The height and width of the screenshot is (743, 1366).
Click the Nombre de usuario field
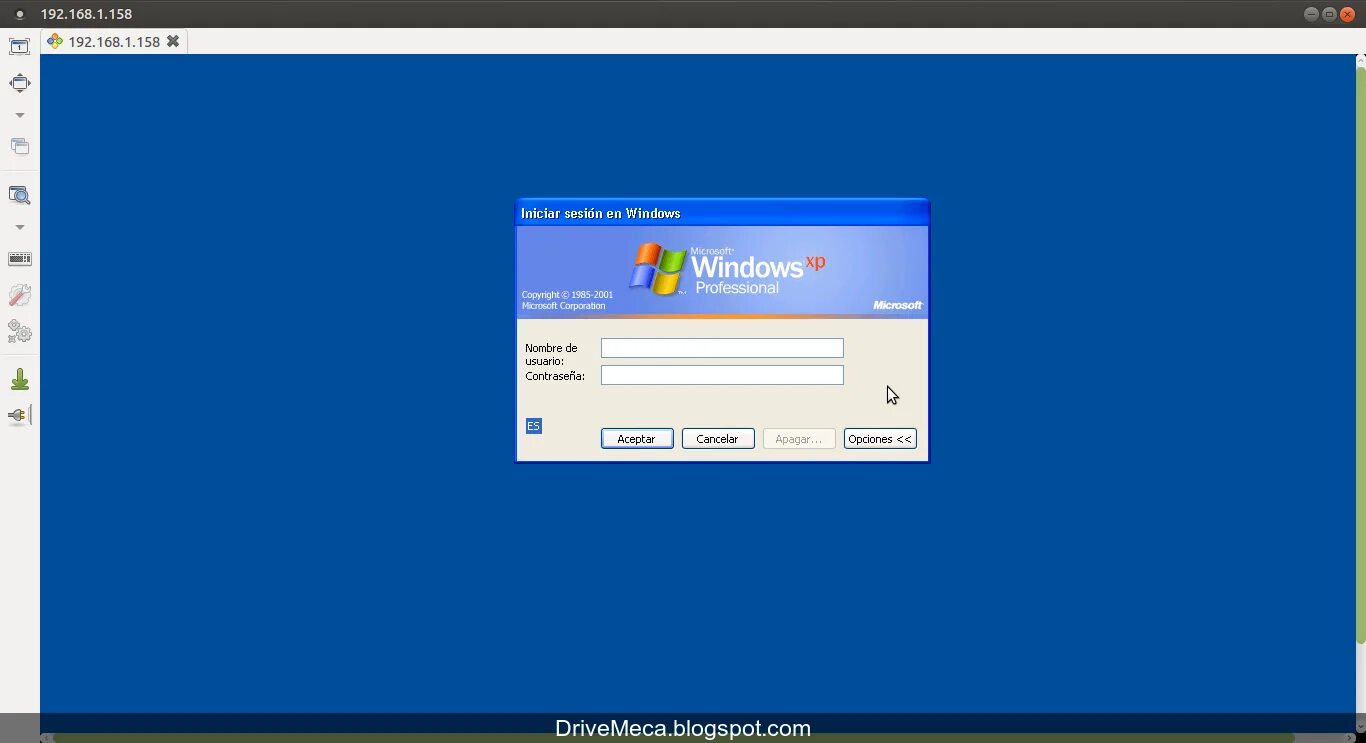722,348
